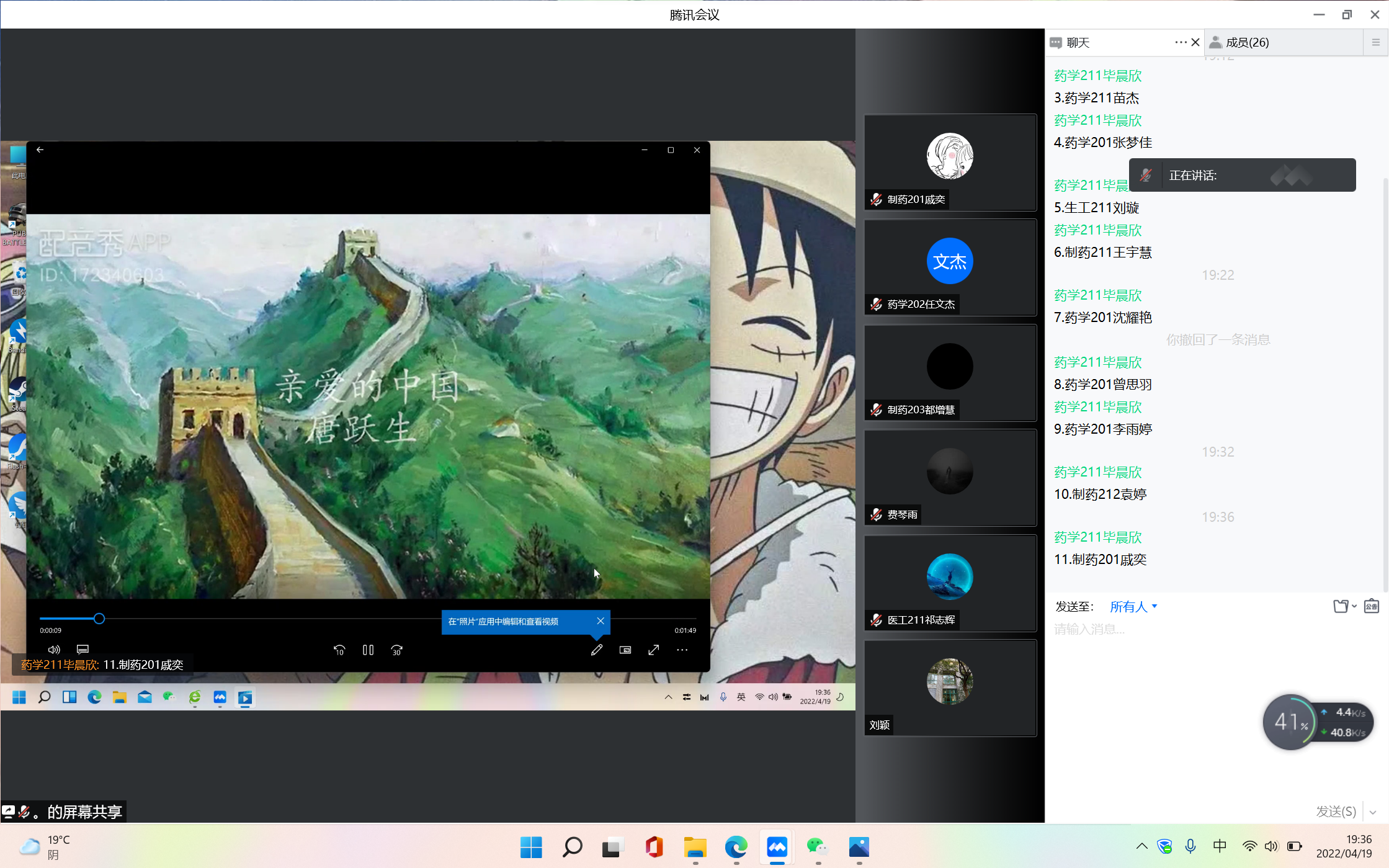Click the send file folder icon
The height and width of the screenshot is (868, 1389).
point(1341,606)
